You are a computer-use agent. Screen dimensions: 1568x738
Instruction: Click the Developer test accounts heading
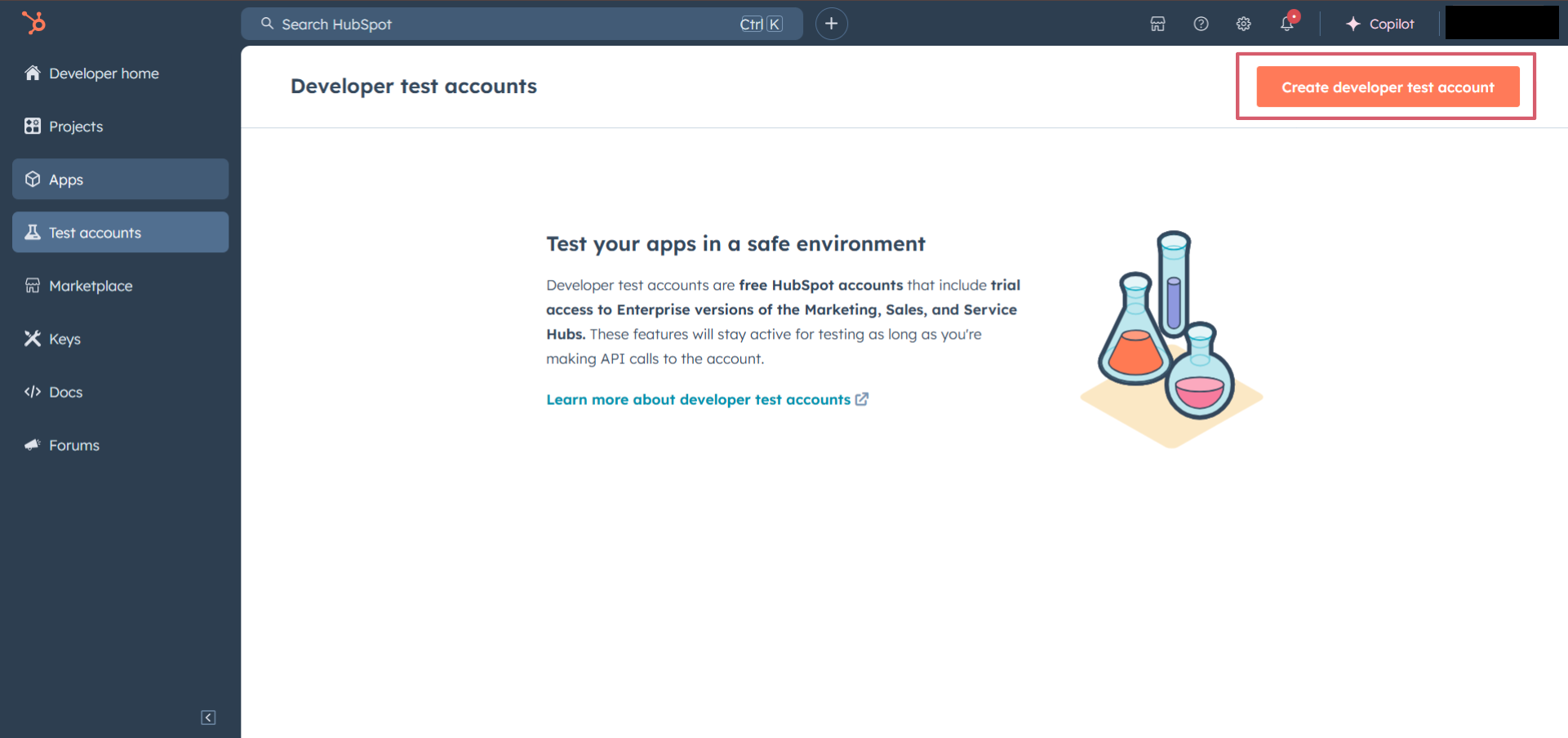pos(414,86)
